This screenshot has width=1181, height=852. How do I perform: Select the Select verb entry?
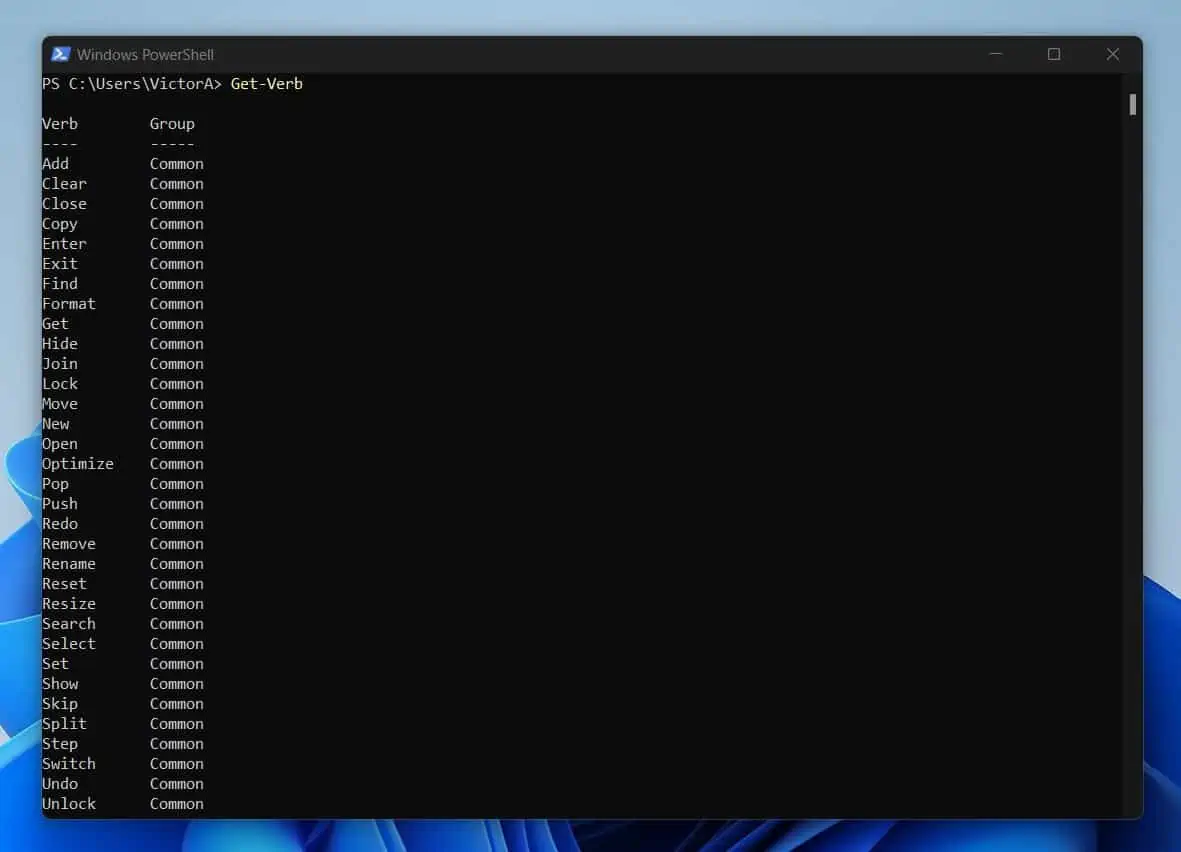[x=69, y=643]
